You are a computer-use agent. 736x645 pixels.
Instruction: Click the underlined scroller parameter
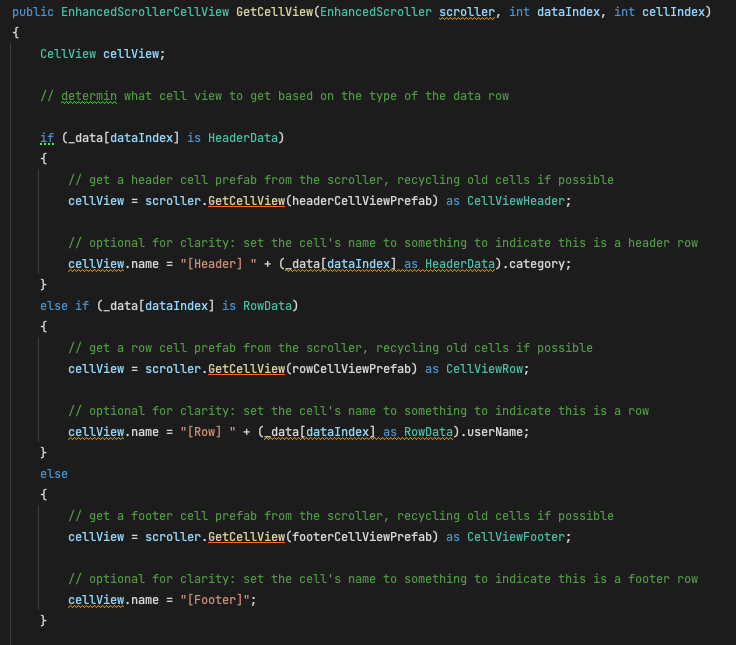pyautogui.click(x=467, y=12)
